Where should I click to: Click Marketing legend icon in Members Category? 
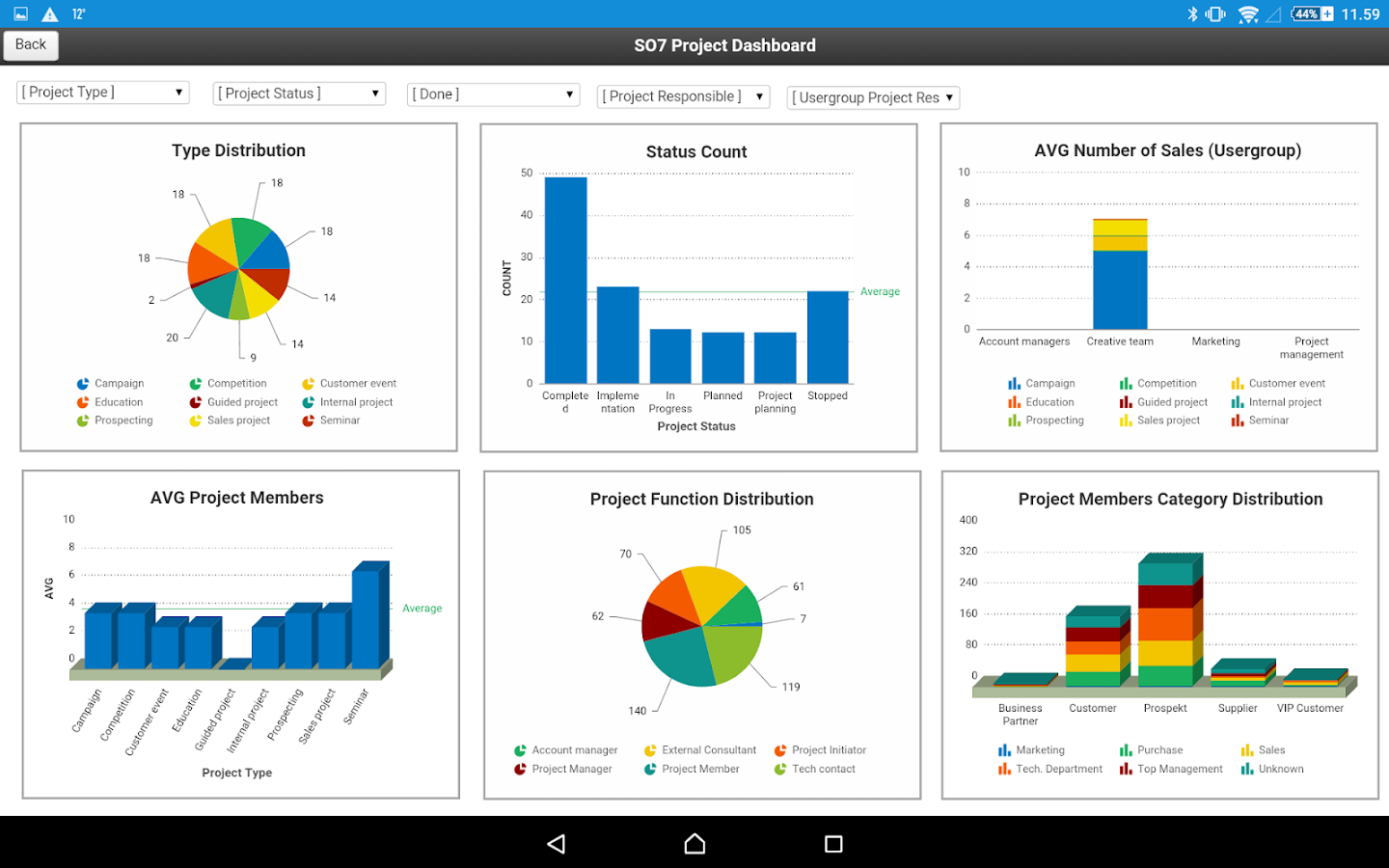click(x=1004, y=750)
